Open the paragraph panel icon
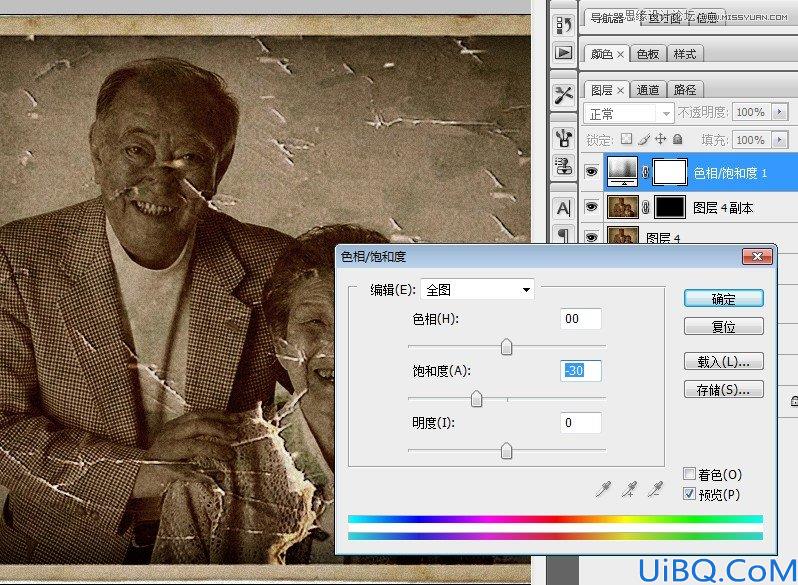The height and width of the screenshot is (585, 798). [563, 234]
